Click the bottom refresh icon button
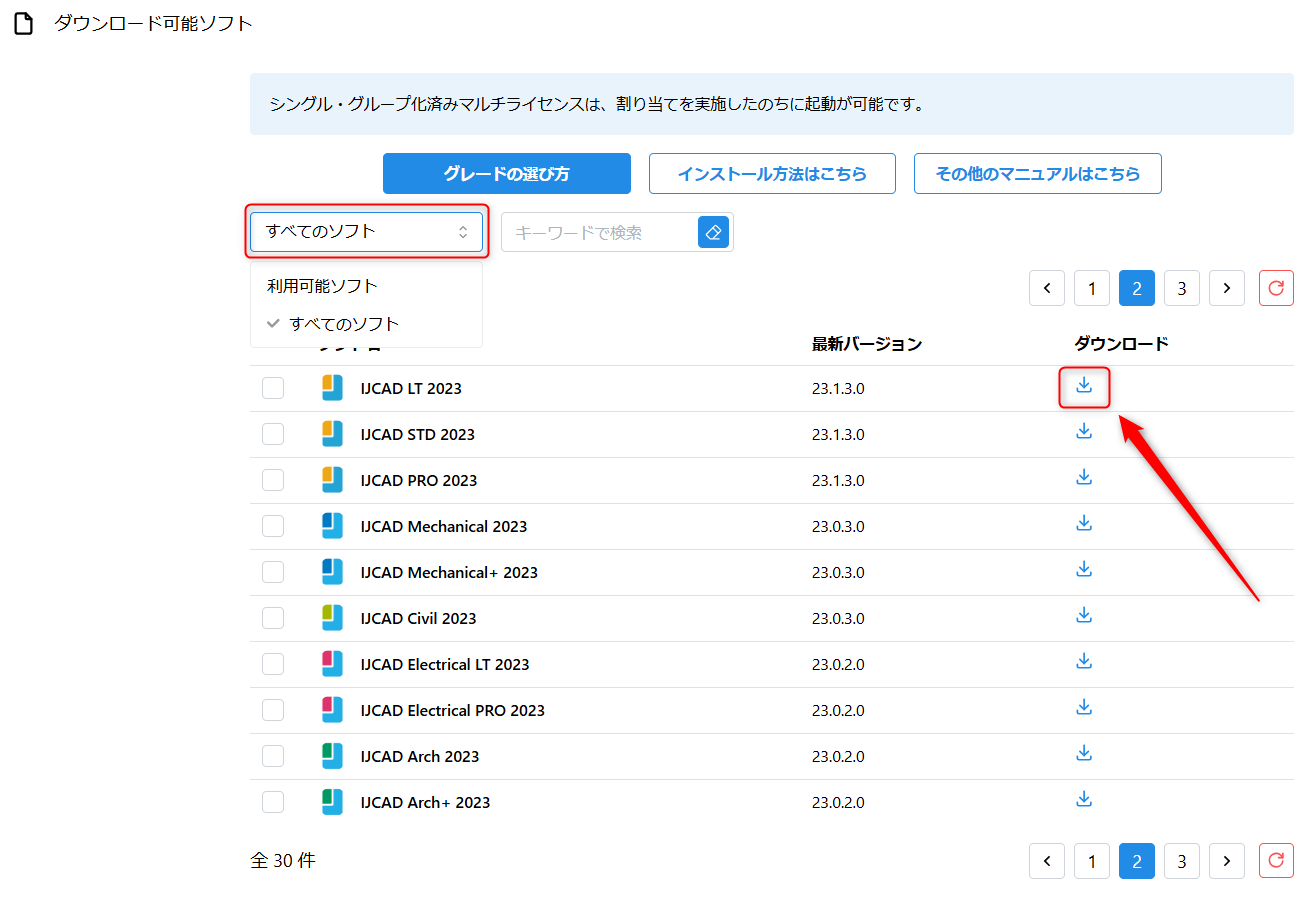 tap(1276, 860)
